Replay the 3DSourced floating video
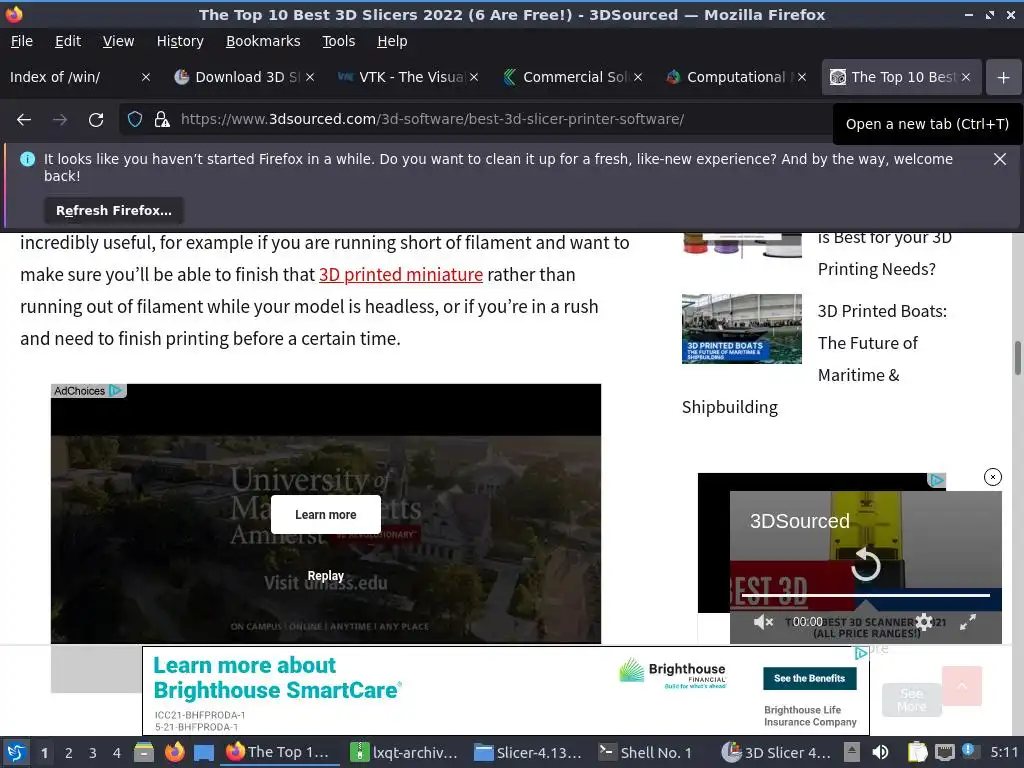1024x768 pixels. tap(865, 564)
